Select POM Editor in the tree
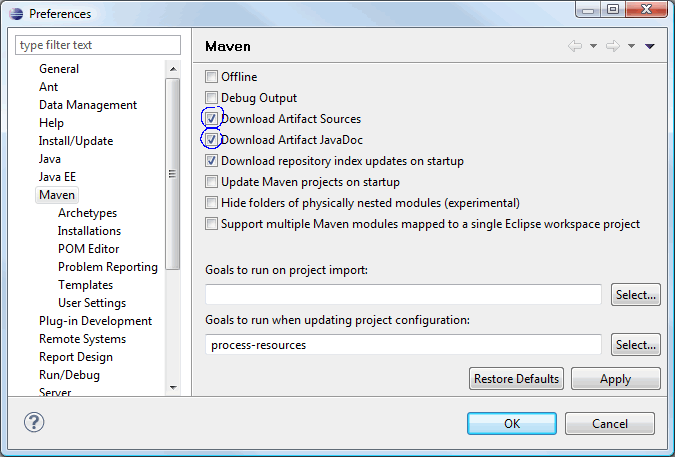 (89, 249)
